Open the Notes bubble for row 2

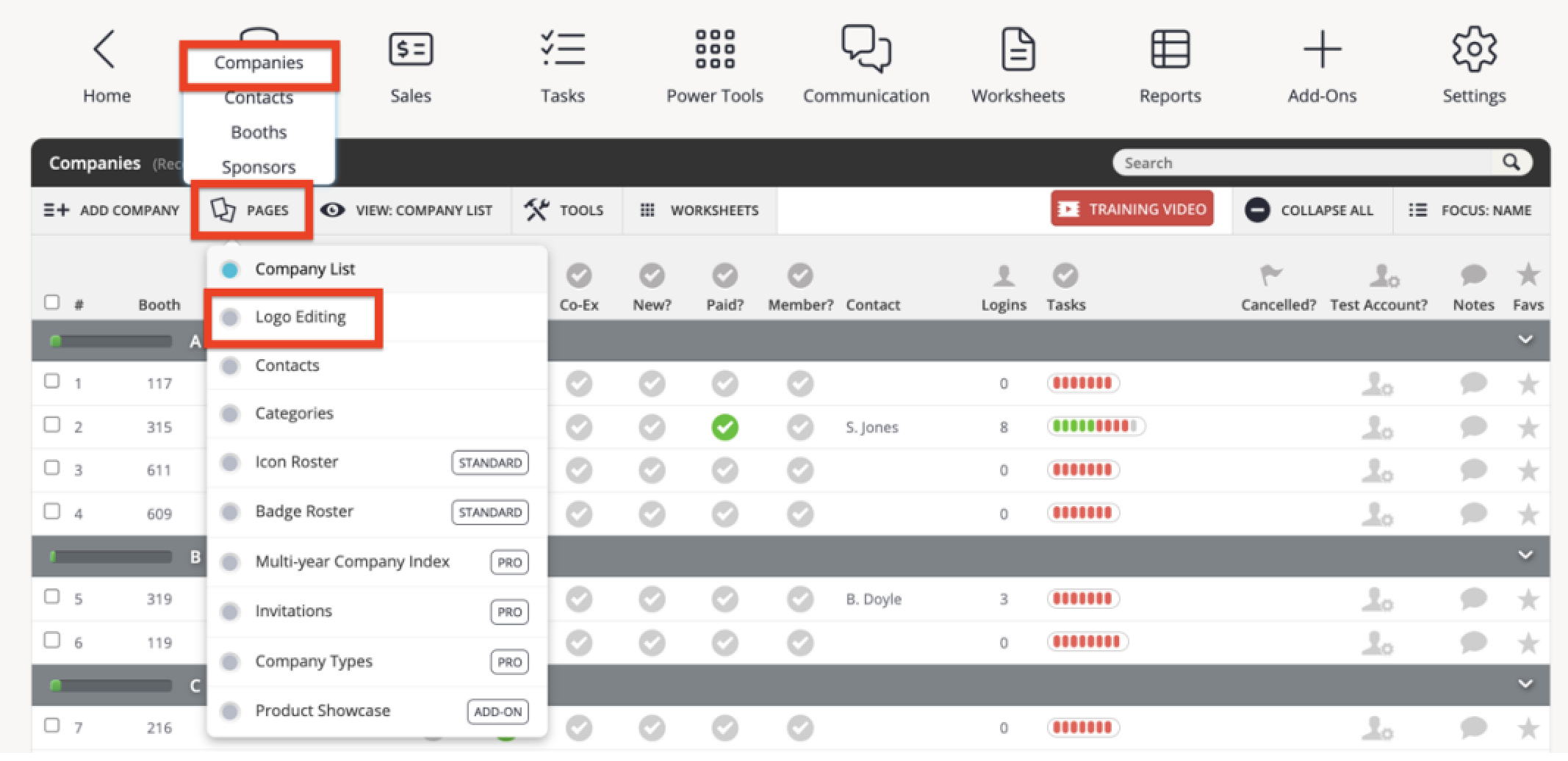coord(1473,427)
